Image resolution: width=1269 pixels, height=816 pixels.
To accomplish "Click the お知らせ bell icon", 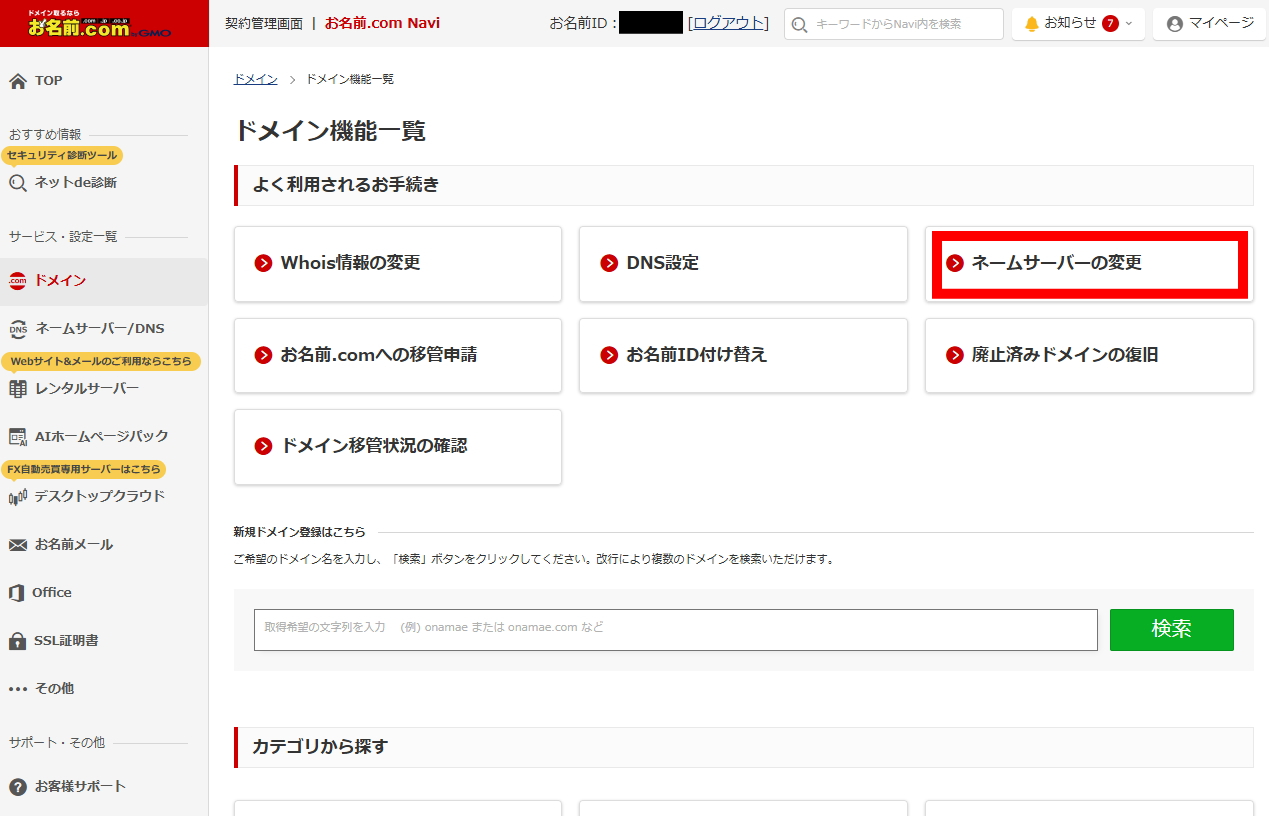I will pyautogui.click(x=1032, y=24).
